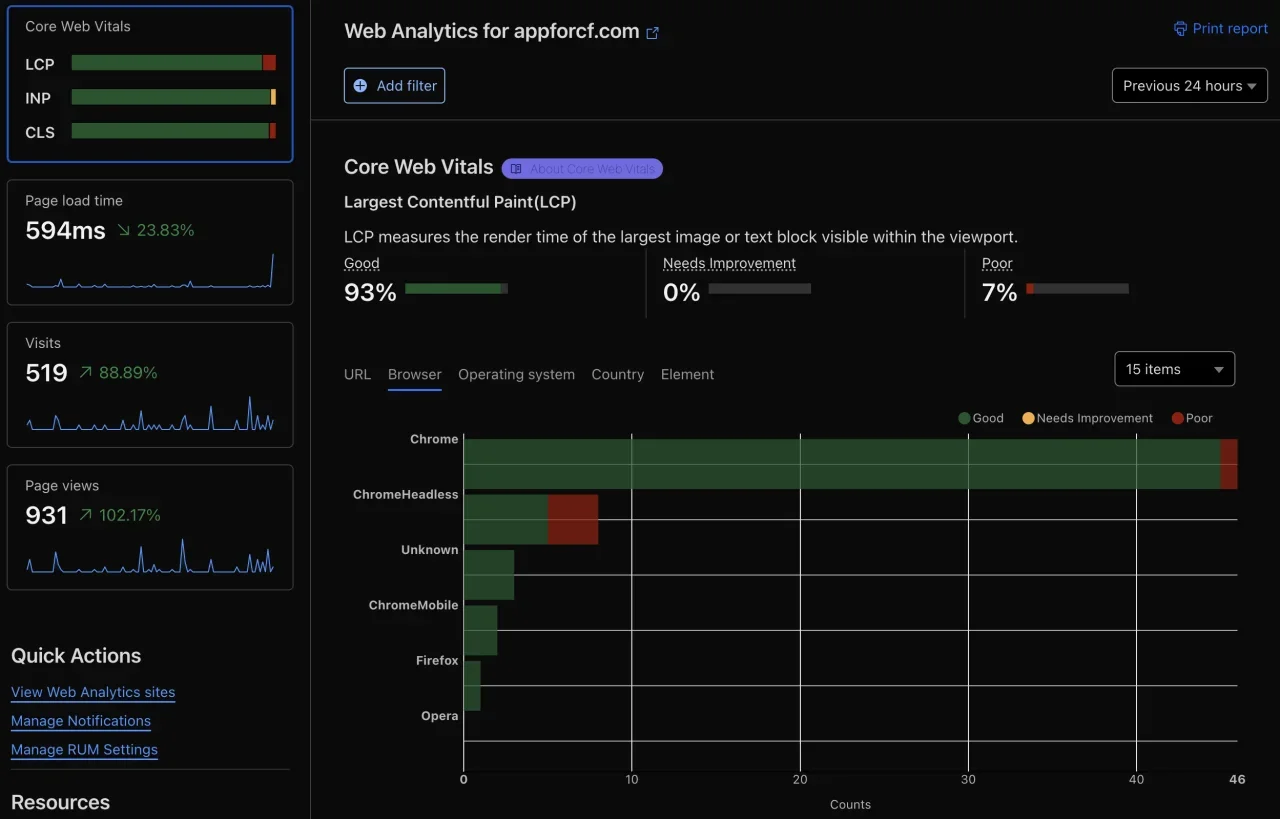Switch to the URL tab
Viewport: 1280px width, 819px height.
(357, 374)
